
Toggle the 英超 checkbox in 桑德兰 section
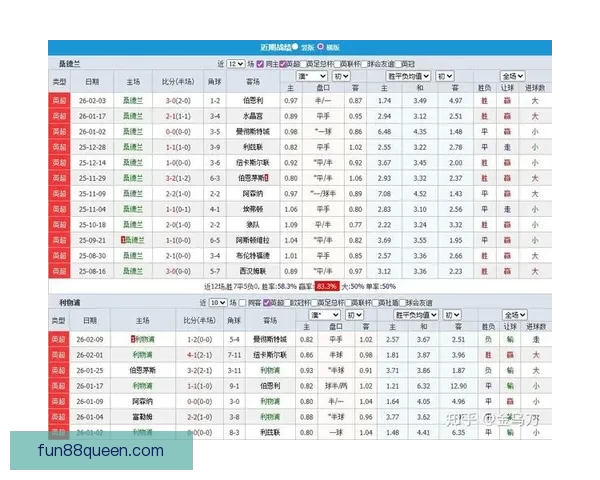click(283, 64)
